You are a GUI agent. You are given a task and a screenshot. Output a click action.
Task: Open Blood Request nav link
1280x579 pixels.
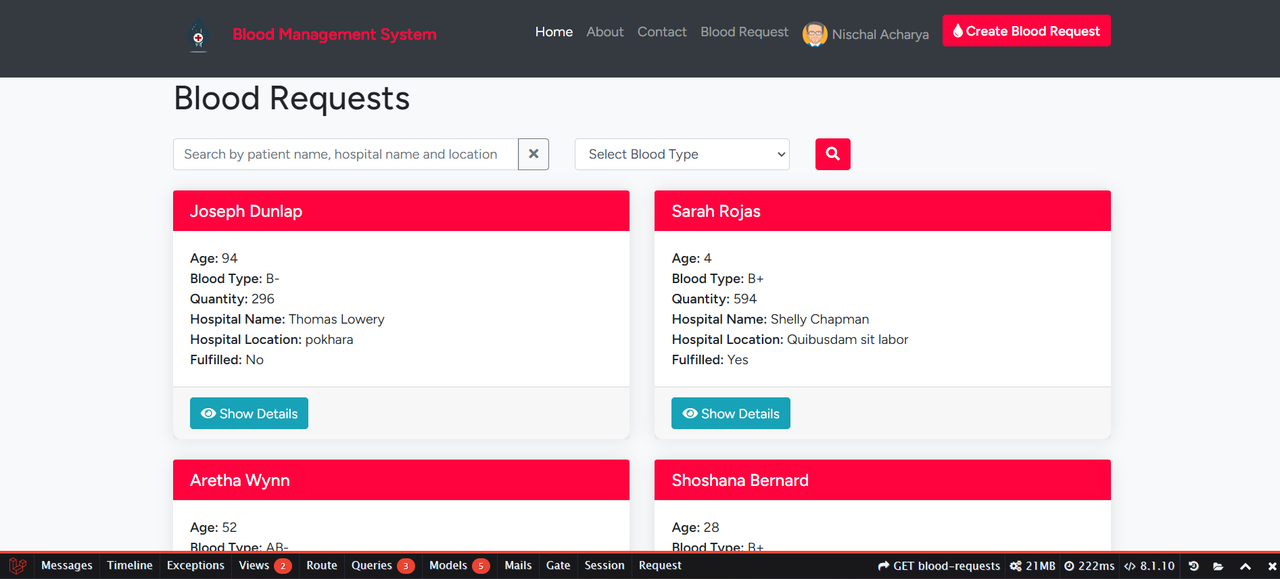[x=744, y=32]
